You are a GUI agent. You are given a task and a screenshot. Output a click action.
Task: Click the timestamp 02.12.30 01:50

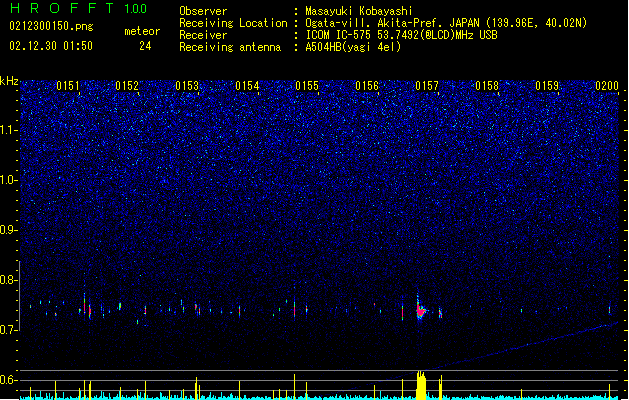[51, 46]
